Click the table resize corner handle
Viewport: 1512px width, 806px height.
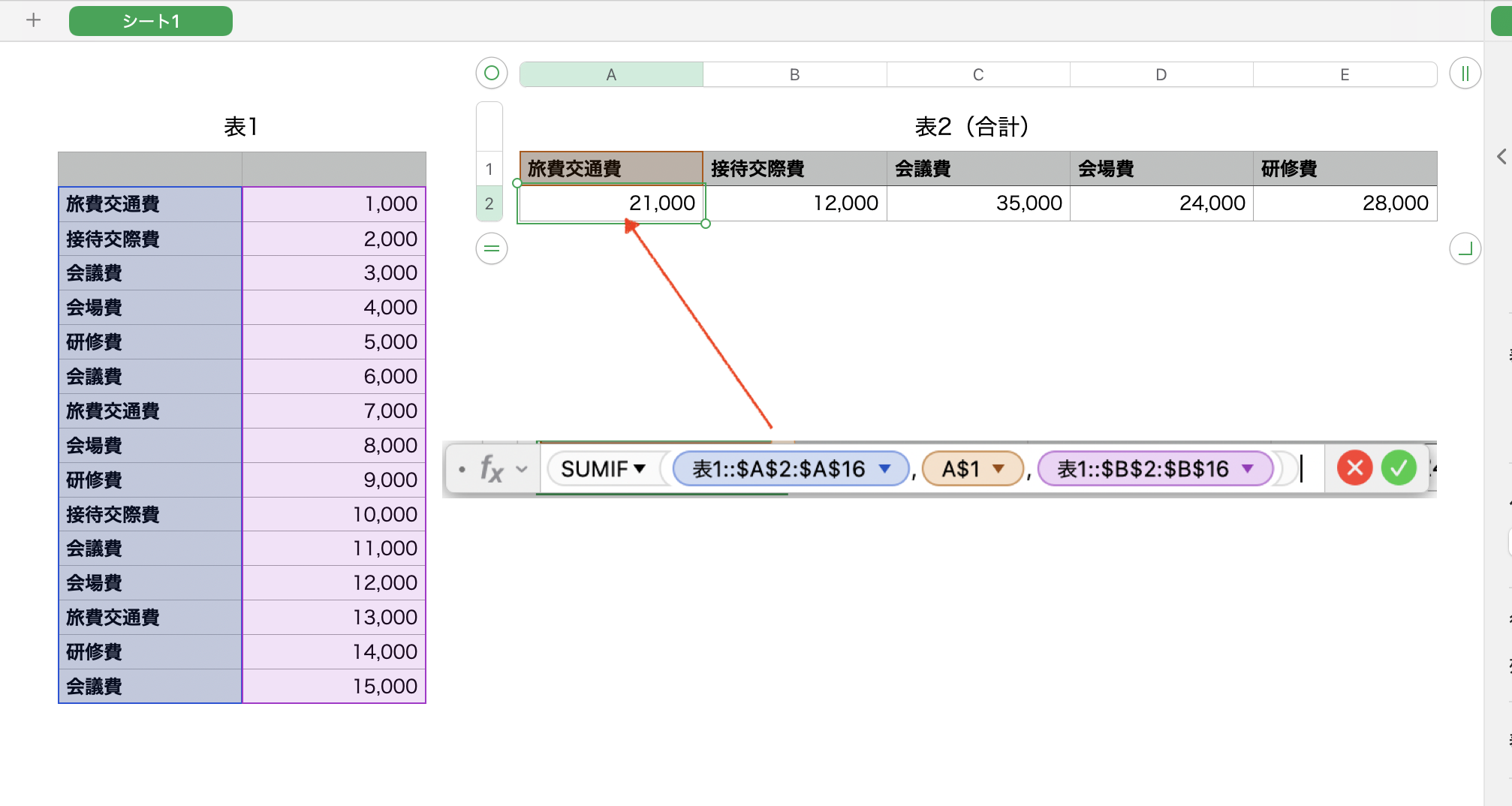tap(1465, 248)
